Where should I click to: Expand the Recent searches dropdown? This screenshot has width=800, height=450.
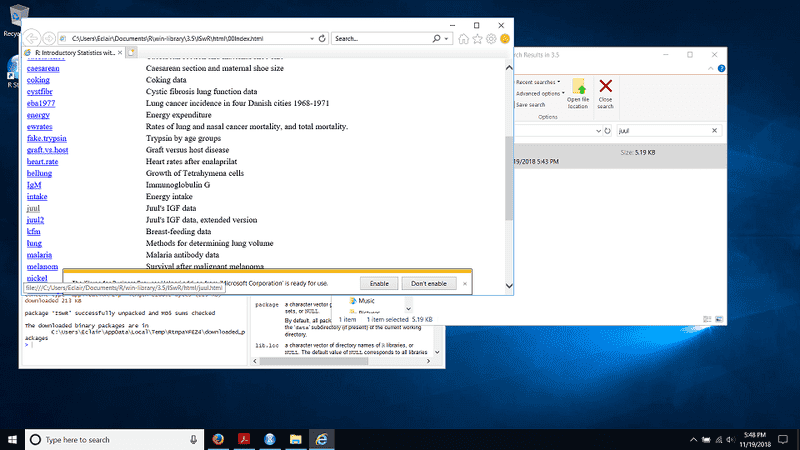(x=538, y=81)
